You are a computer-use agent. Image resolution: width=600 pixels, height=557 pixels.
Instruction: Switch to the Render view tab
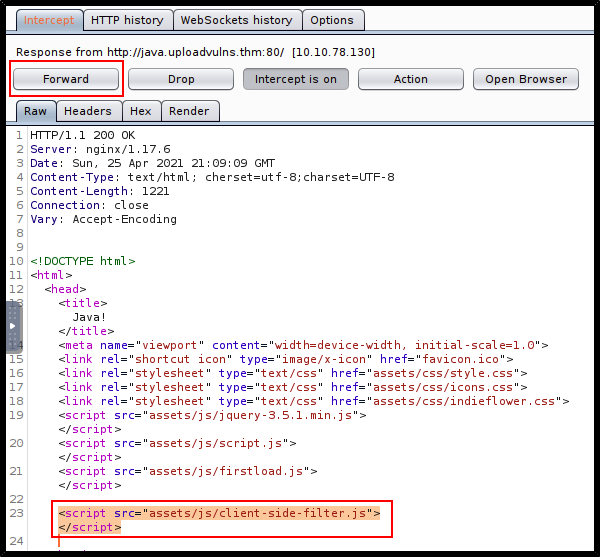(x=189, y=111)
